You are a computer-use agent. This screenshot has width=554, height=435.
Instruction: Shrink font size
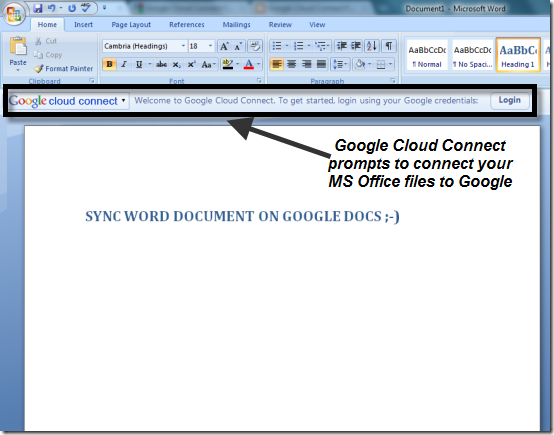(238, 46)
